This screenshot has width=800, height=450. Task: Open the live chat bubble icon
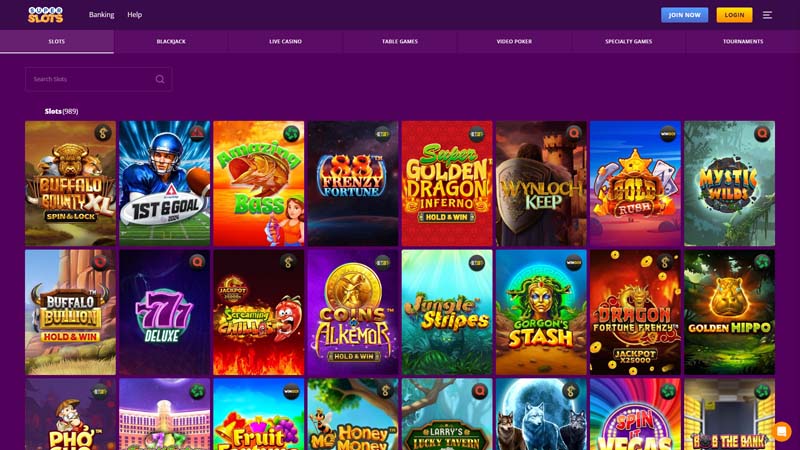[x=781, y=431]
